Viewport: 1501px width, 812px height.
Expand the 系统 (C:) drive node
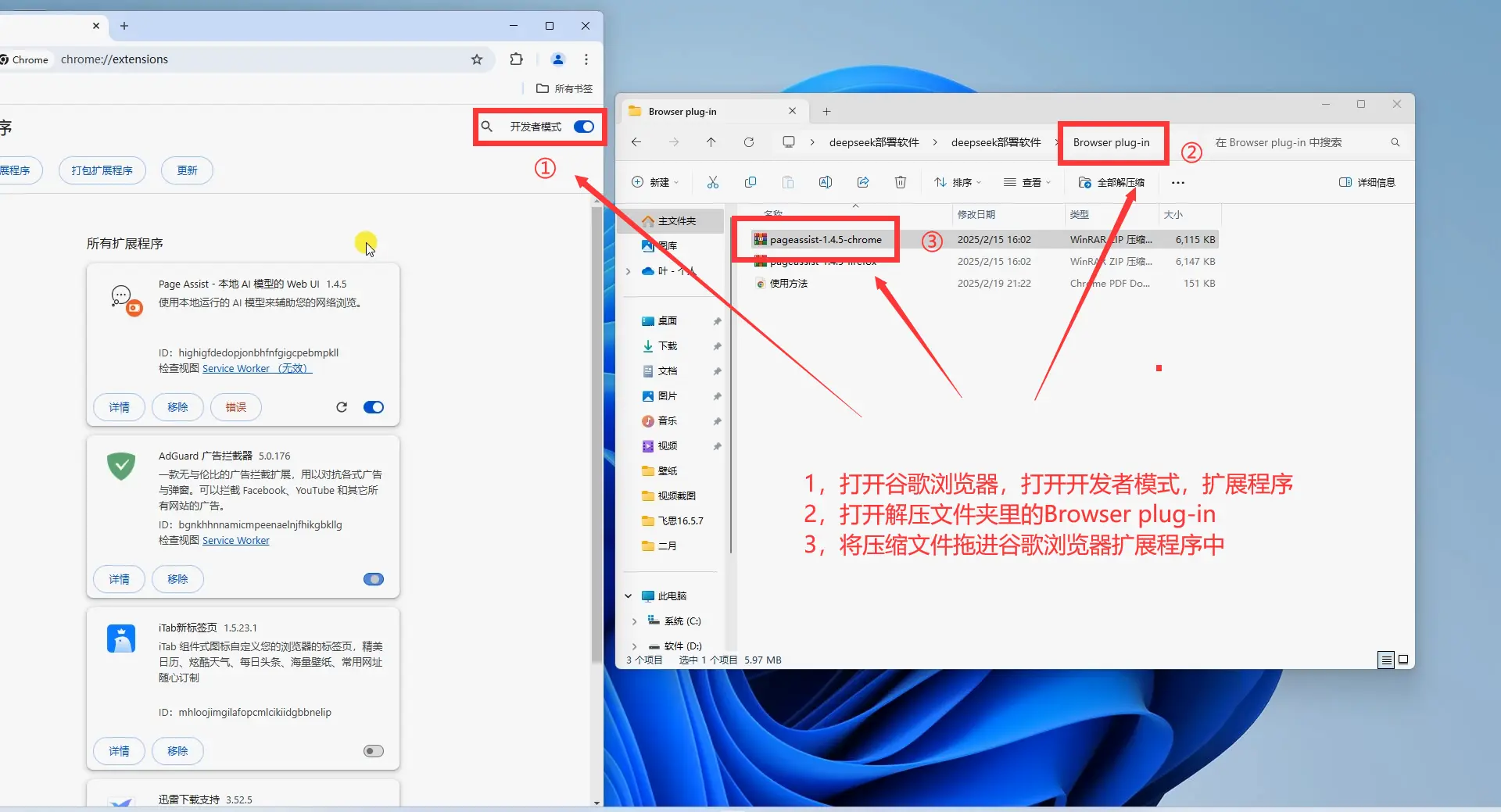coord(634,621)
